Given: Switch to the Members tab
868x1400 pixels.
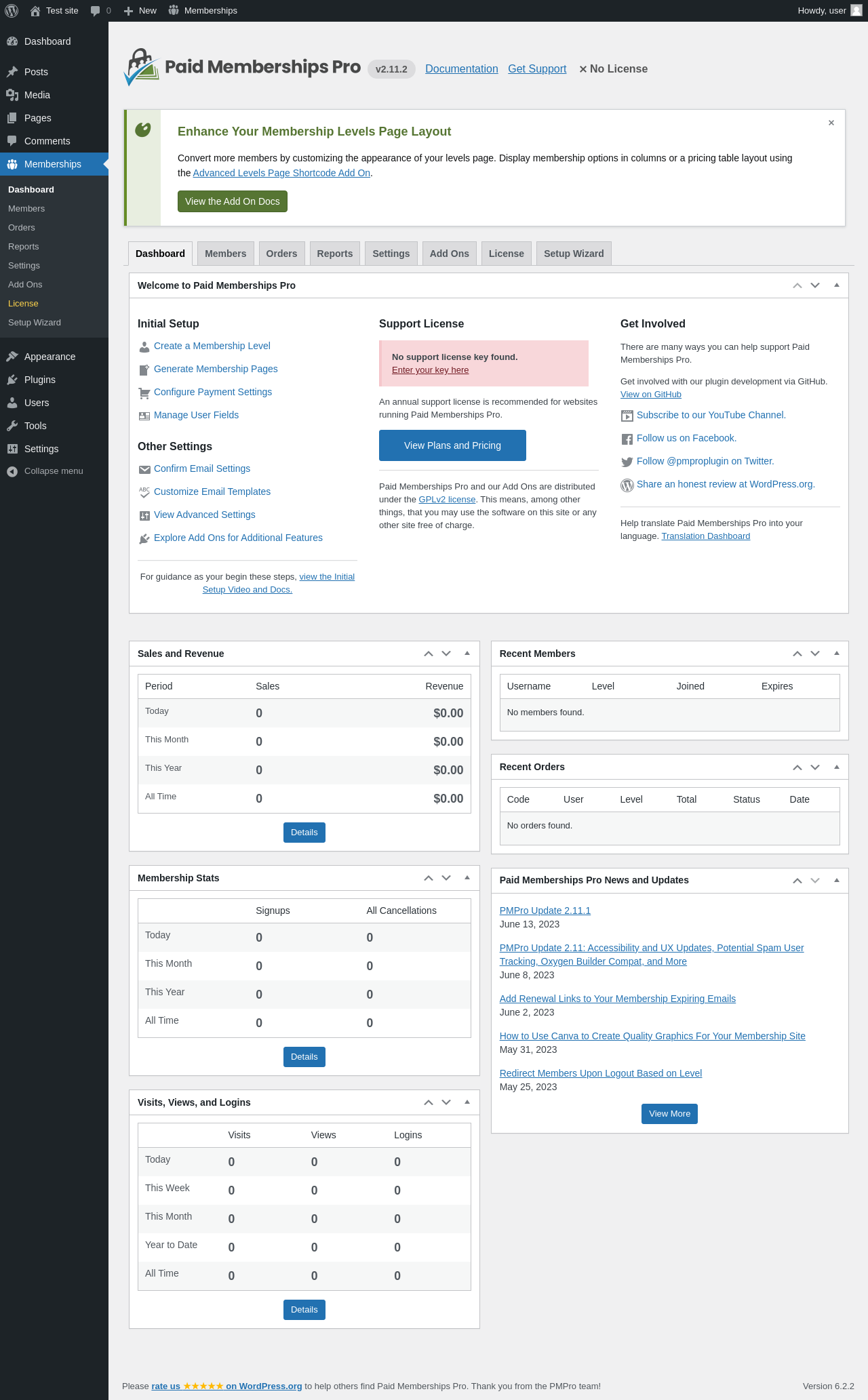Looking at the screenshot, I should [226, 254].
